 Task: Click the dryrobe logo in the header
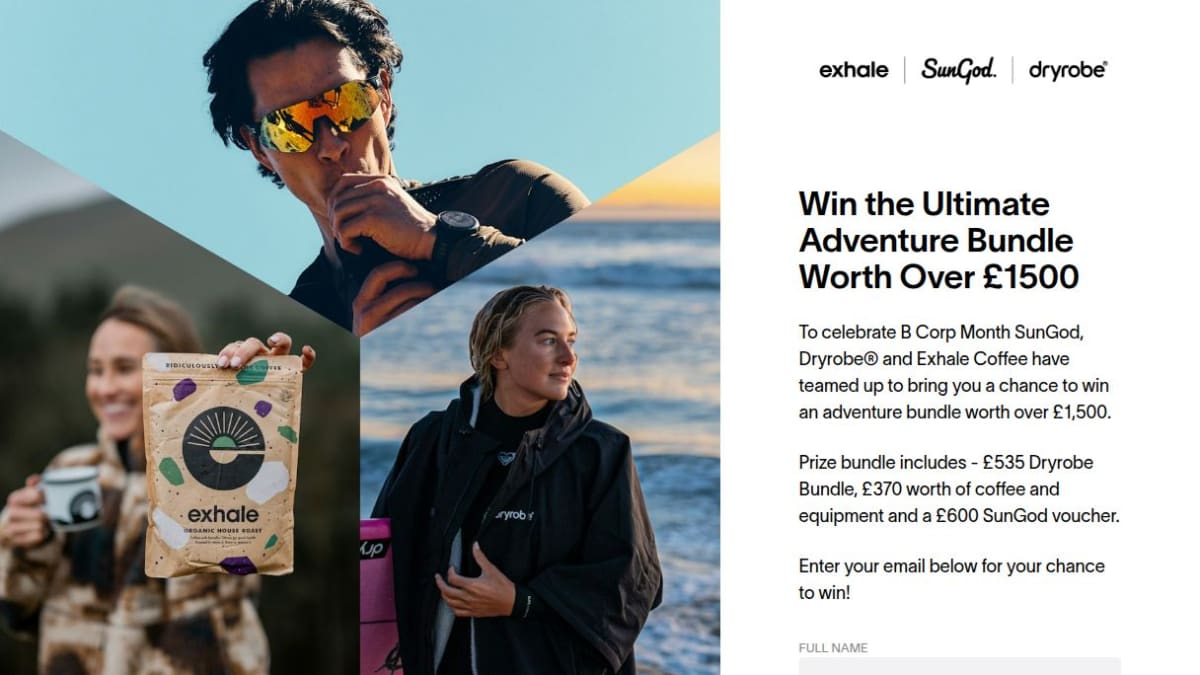coord(1068,70)
